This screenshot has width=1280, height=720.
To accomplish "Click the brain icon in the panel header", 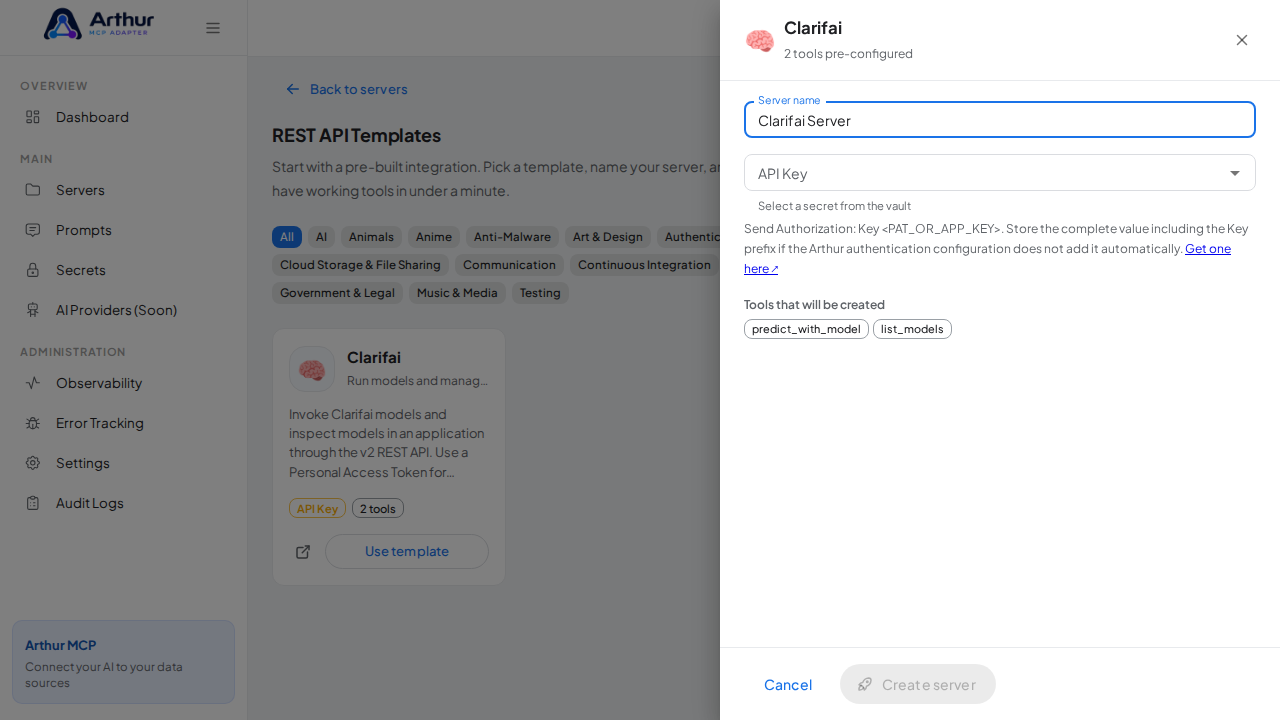I will [x=760, y=40].
